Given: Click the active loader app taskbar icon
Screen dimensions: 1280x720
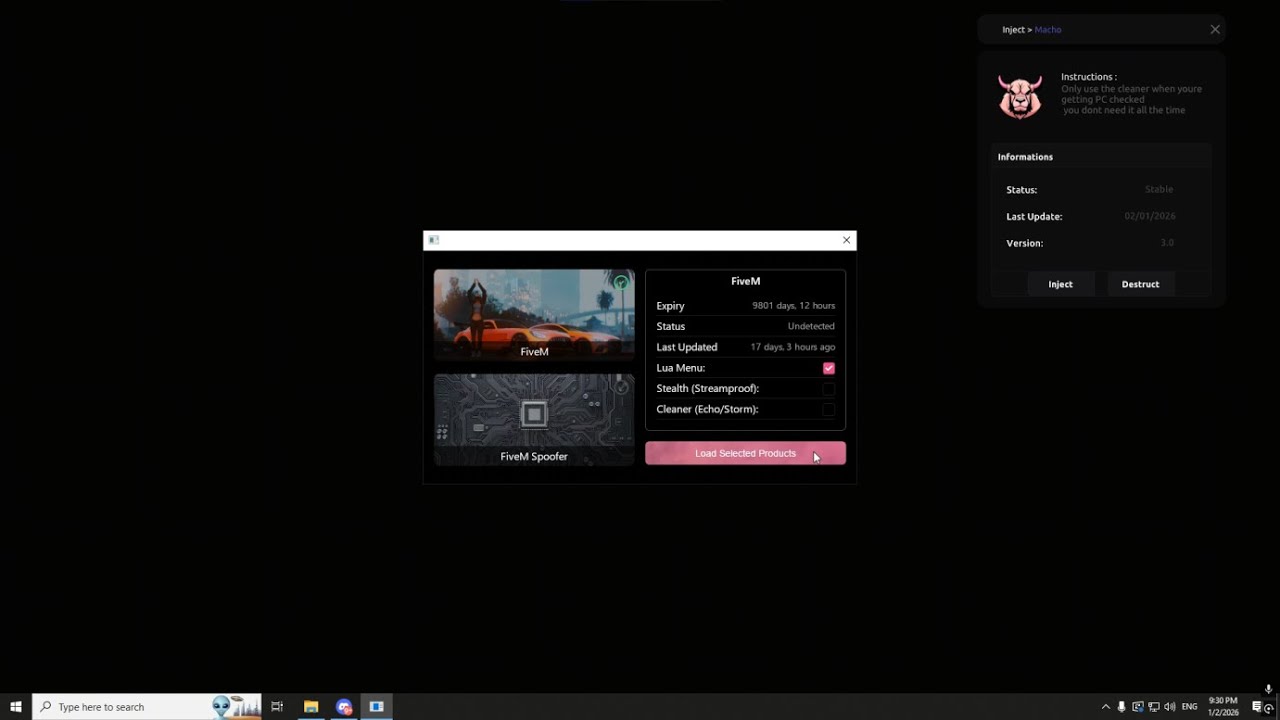Looking at the screenshot, I should 376,707.
